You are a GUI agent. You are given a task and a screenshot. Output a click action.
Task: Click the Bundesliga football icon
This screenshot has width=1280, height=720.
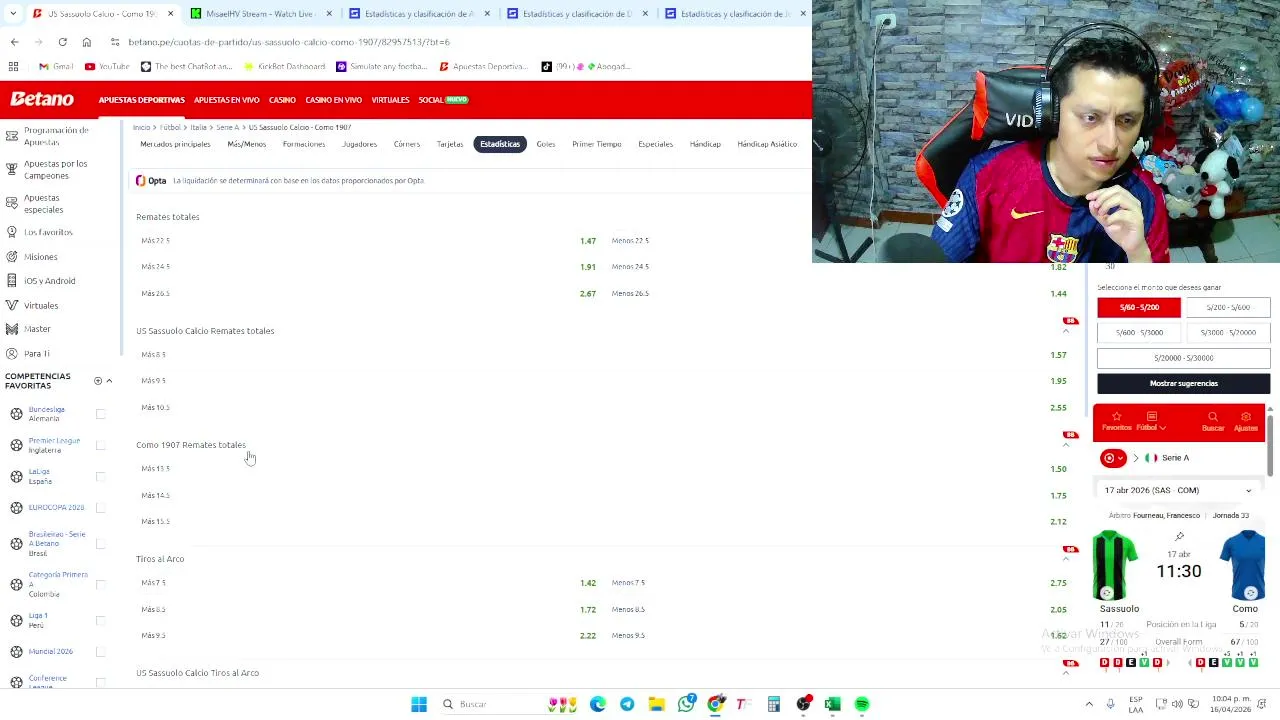[x=16, y=414]
